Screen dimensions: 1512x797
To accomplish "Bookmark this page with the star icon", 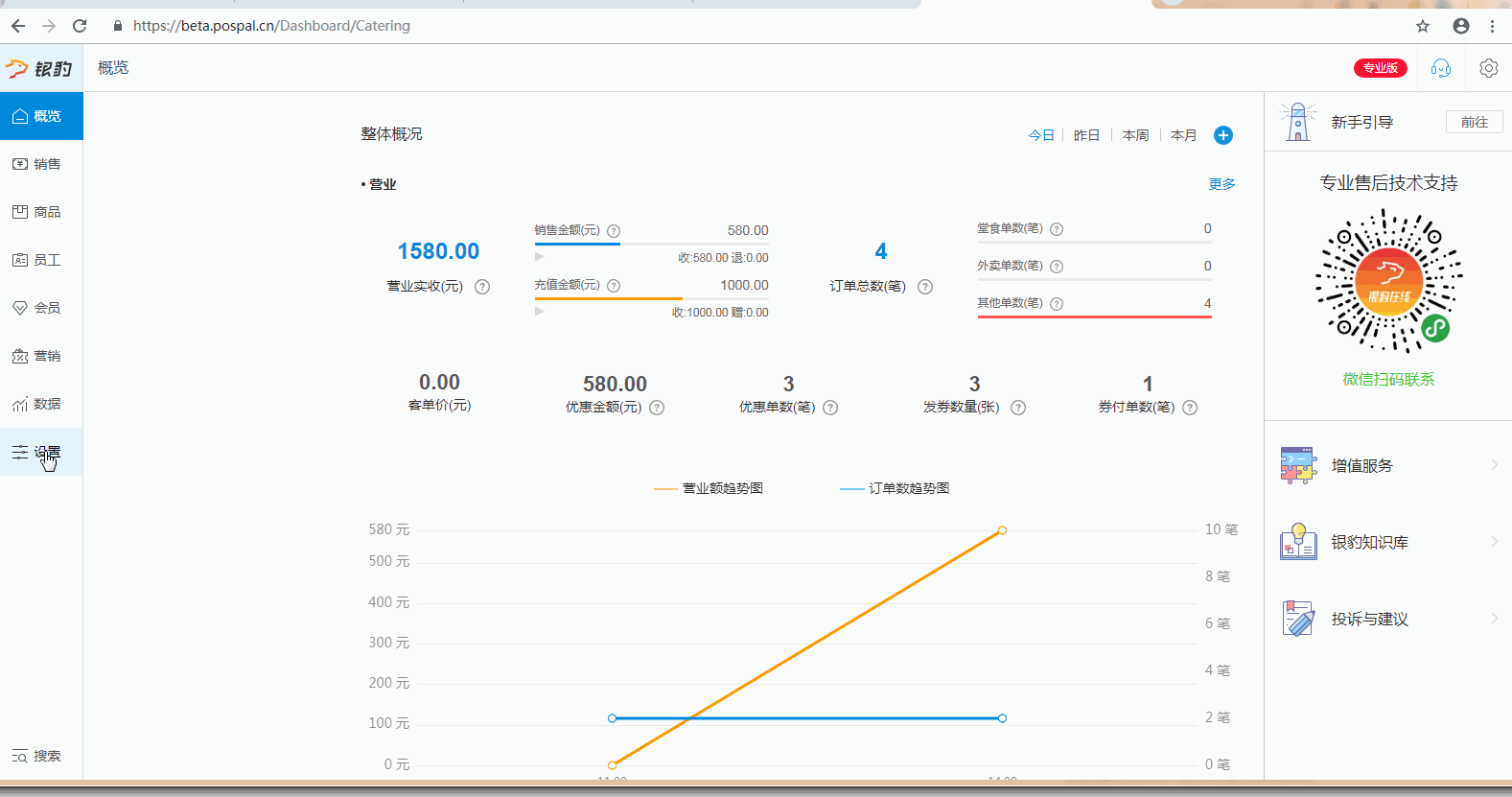I will [1423, 26].
